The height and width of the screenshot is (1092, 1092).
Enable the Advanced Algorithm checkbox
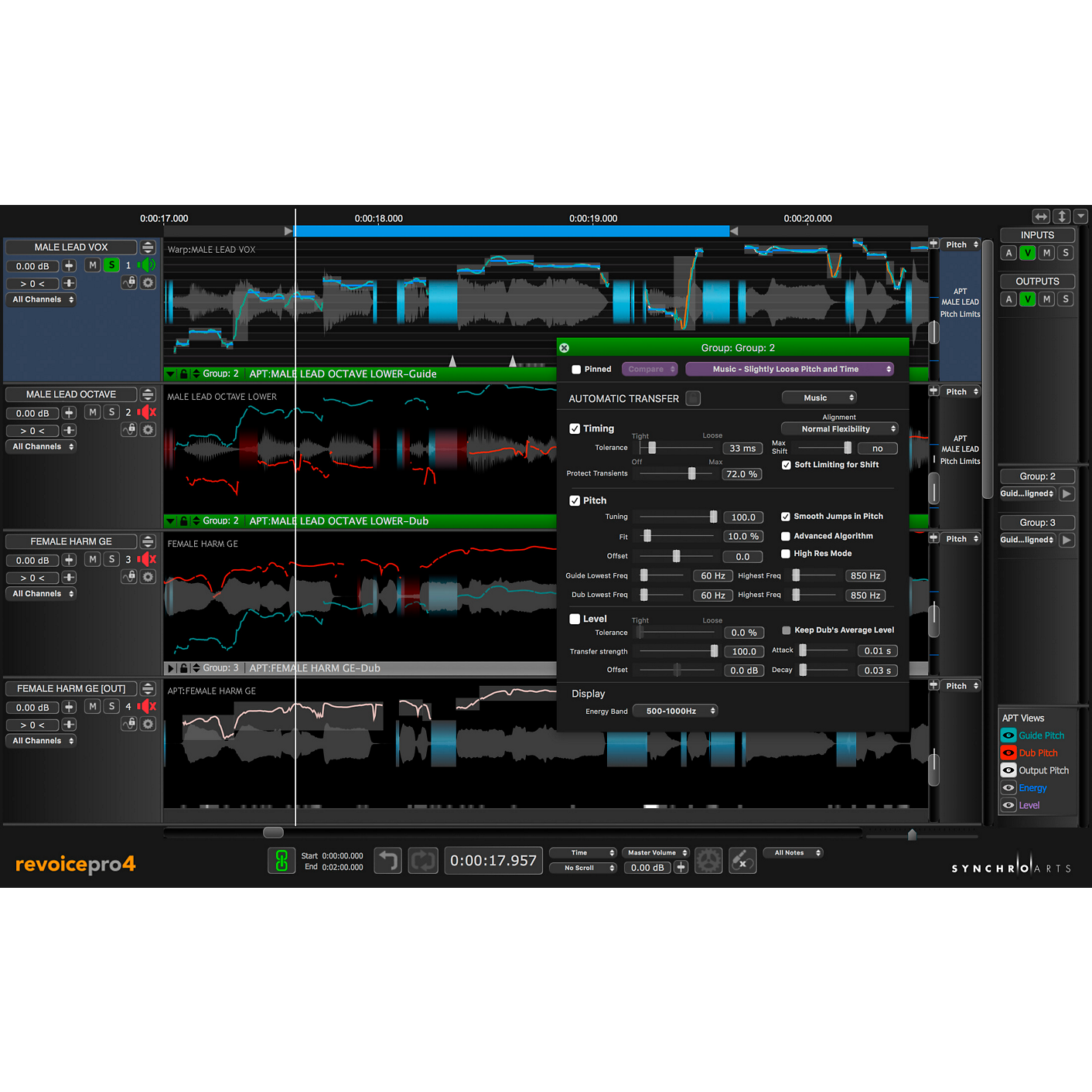[x=786, y=535]
